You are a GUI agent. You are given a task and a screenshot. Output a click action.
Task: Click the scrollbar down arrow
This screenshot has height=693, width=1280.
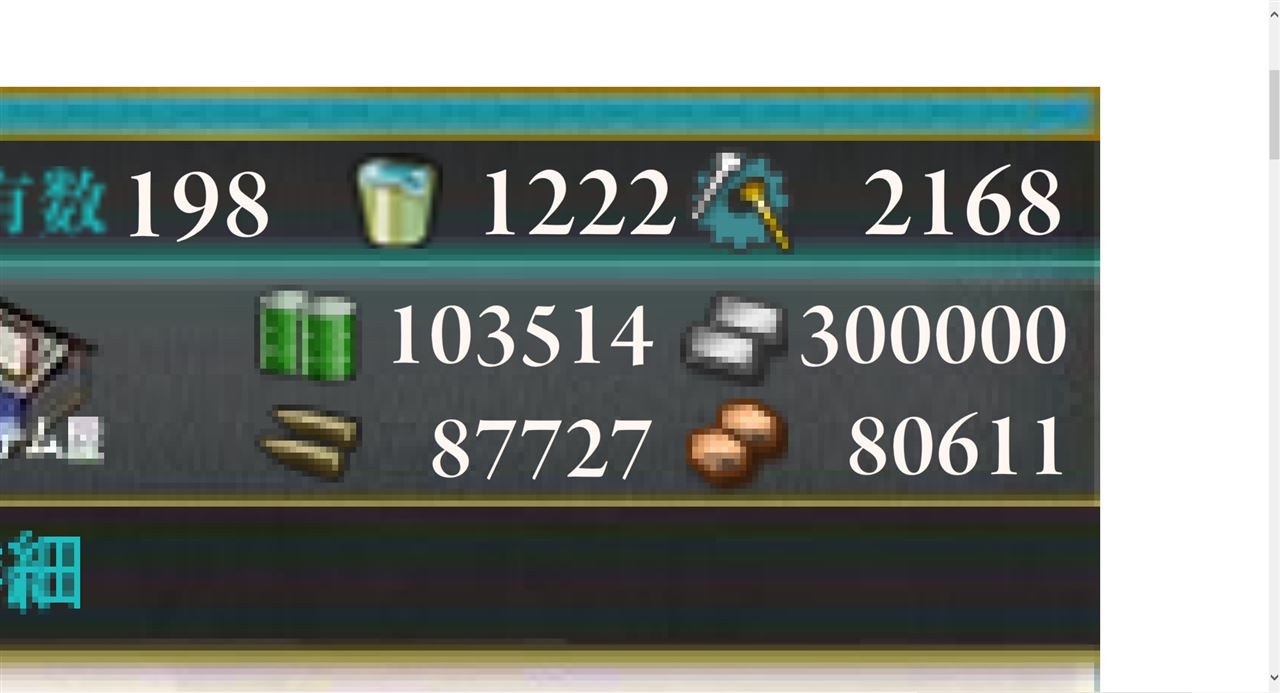click(x=1274, y=679)
